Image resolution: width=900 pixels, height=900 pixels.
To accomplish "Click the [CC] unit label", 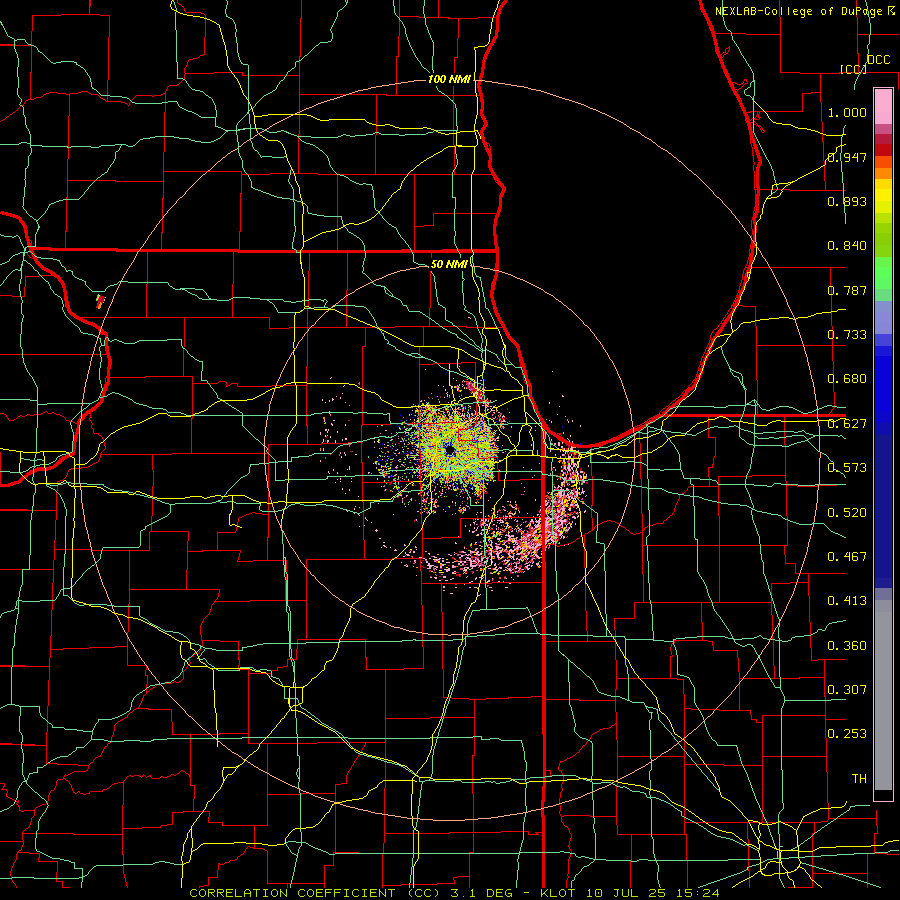I will pos(853,69).
